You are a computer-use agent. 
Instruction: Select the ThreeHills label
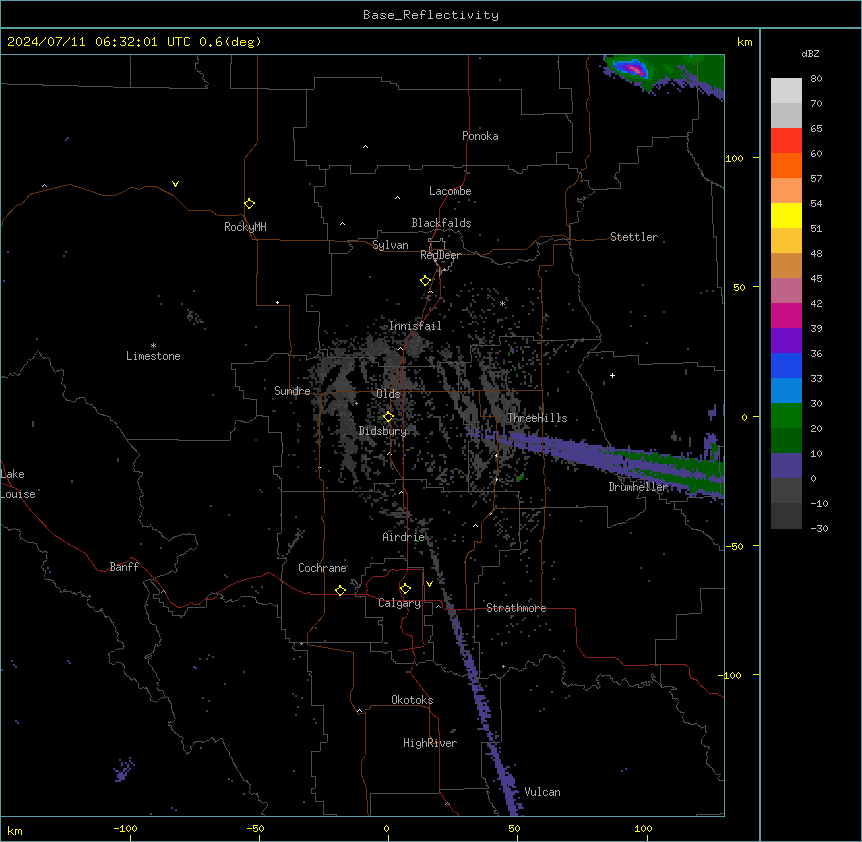pos(537,418)
